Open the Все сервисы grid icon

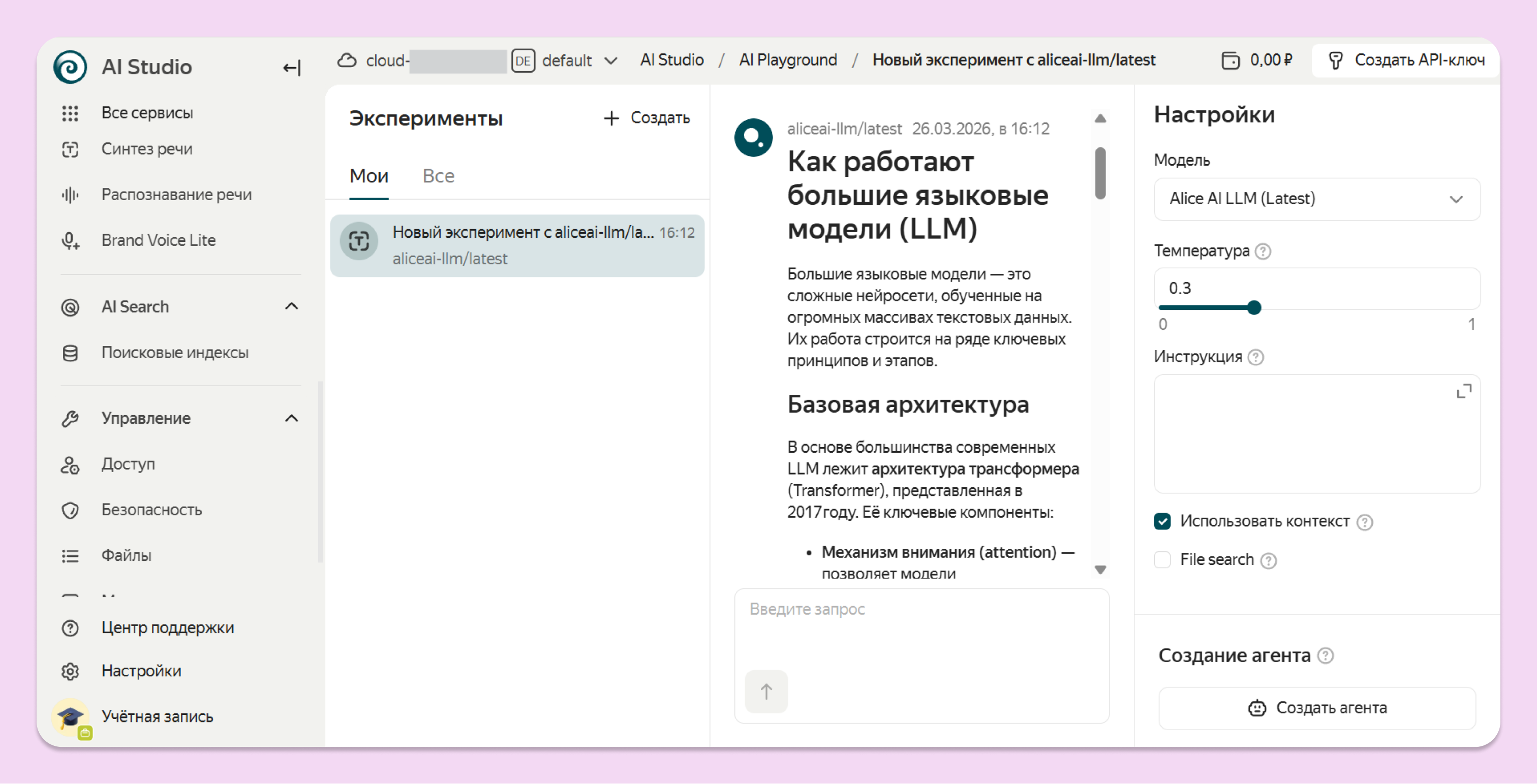point(70,113)
